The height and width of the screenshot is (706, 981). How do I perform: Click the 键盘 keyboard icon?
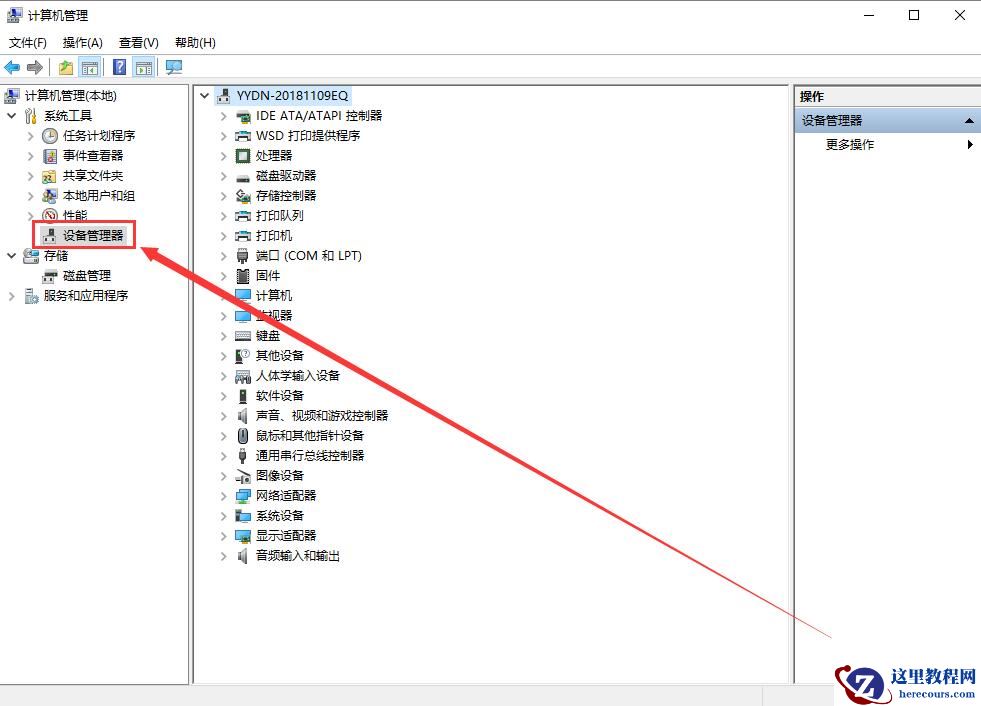click(x=243, y=336)
